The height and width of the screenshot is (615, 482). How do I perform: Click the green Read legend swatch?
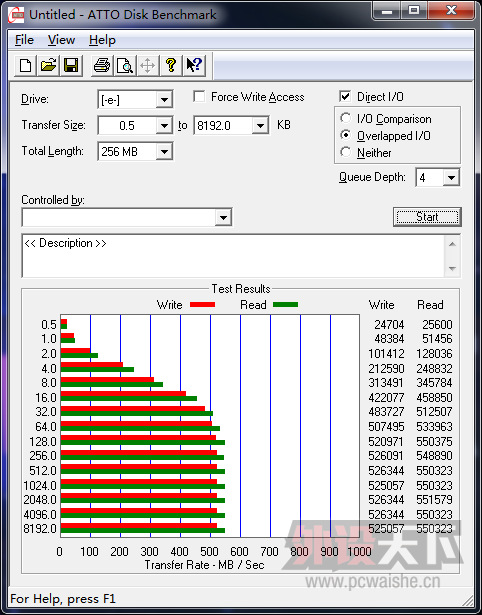tap(286, 304)
